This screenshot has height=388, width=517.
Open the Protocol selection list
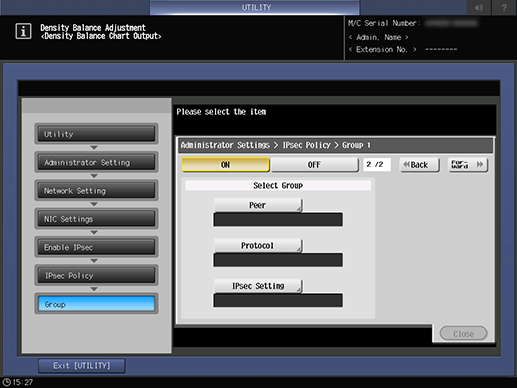(x=258, y=246)
